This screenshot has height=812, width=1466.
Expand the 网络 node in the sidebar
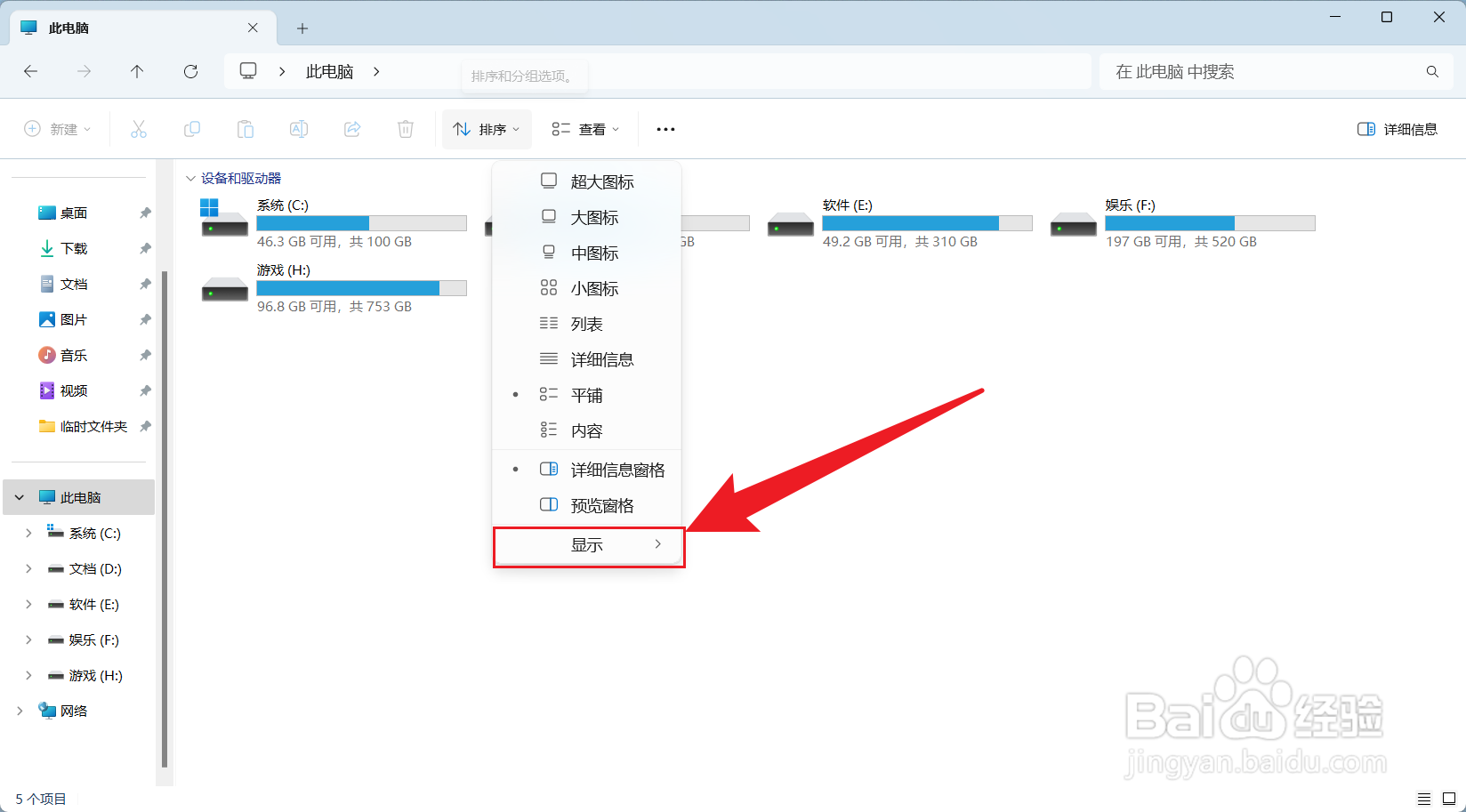(x=20, y=711)
